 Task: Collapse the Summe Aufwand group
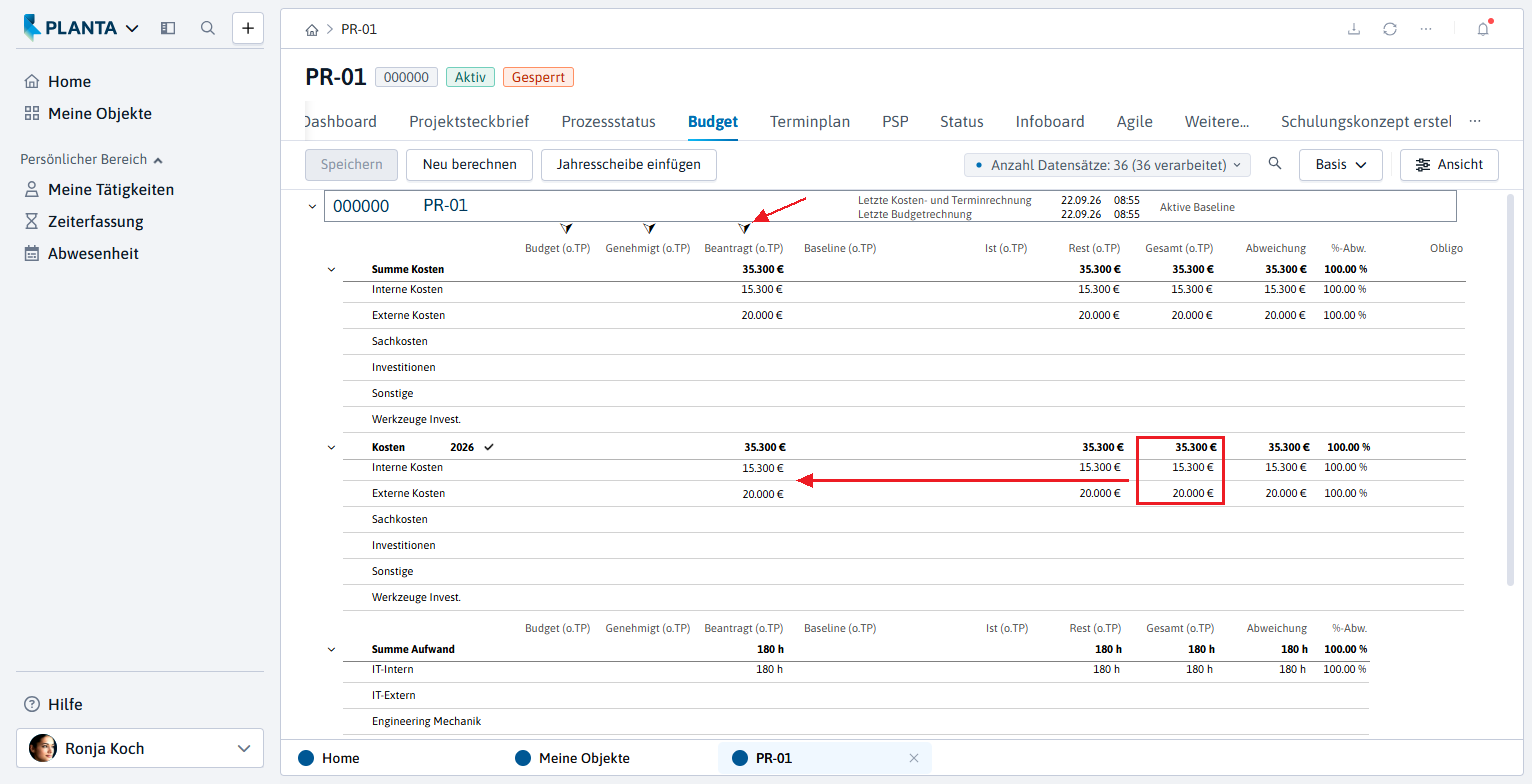tap(331, 650)
